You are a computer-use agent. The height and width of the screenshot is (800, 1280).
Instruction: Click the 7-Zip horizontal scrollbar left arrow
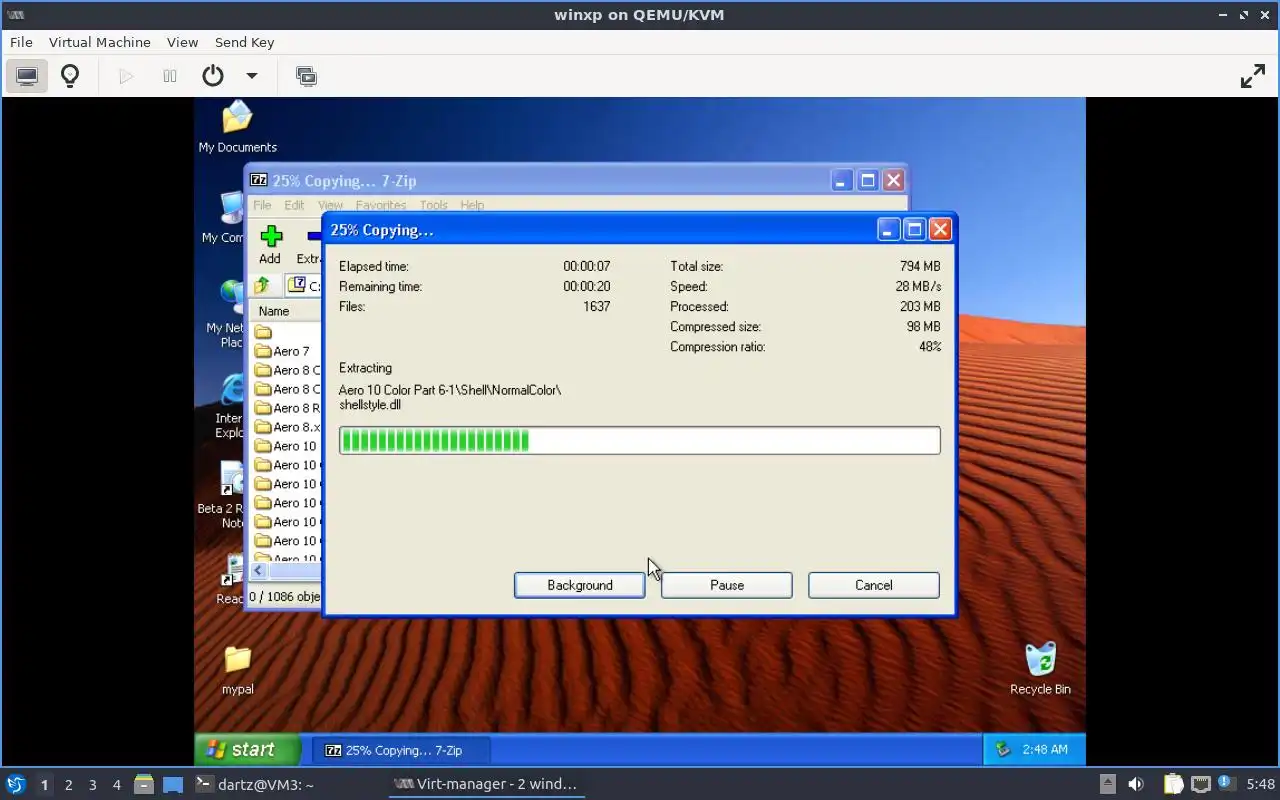click(258, 570)
